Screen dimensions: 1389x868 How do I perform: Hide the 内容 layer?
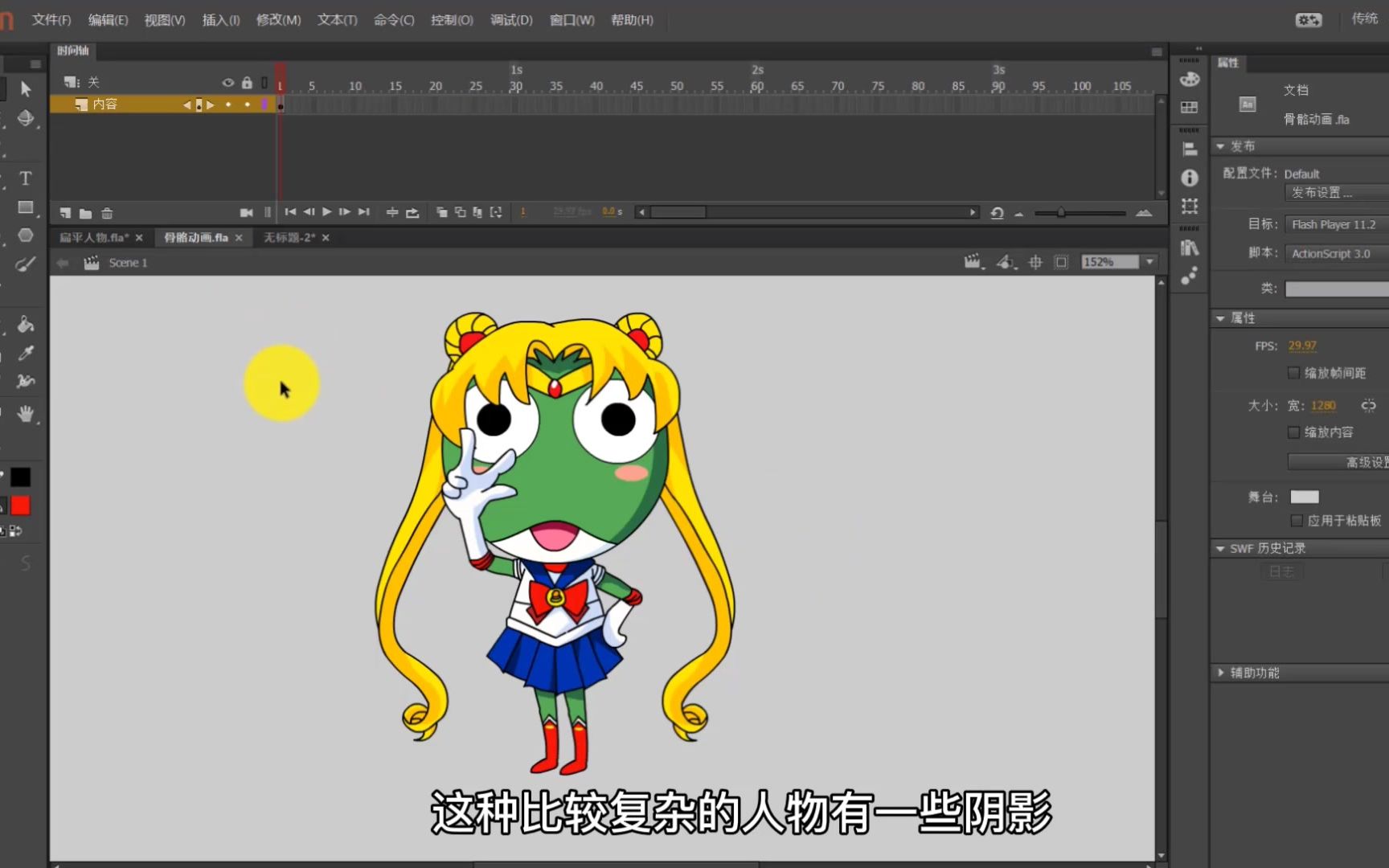tap(227, 104)
